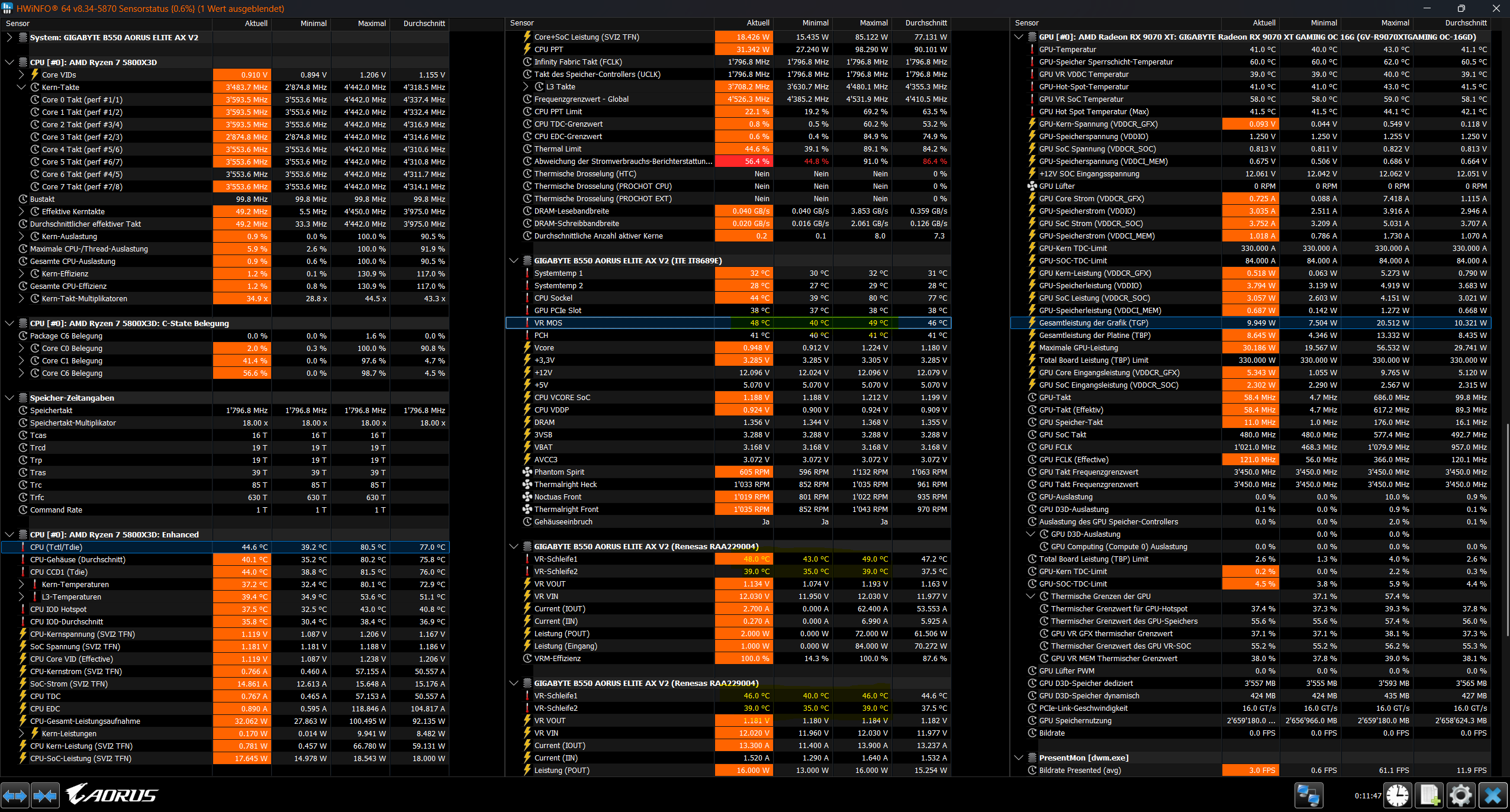Reset elapsed time with clock icon
This screenshot has width=1510, height=812.
[1398, 795]
